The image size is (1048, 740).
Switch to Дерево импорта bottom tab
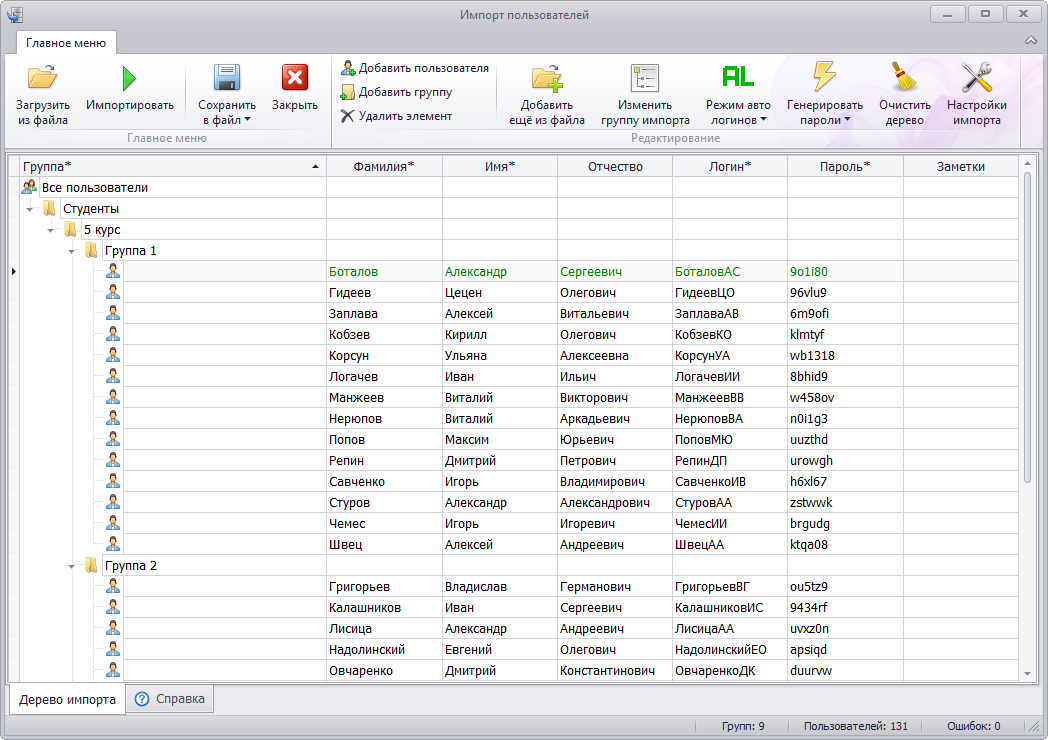[67, 700]
